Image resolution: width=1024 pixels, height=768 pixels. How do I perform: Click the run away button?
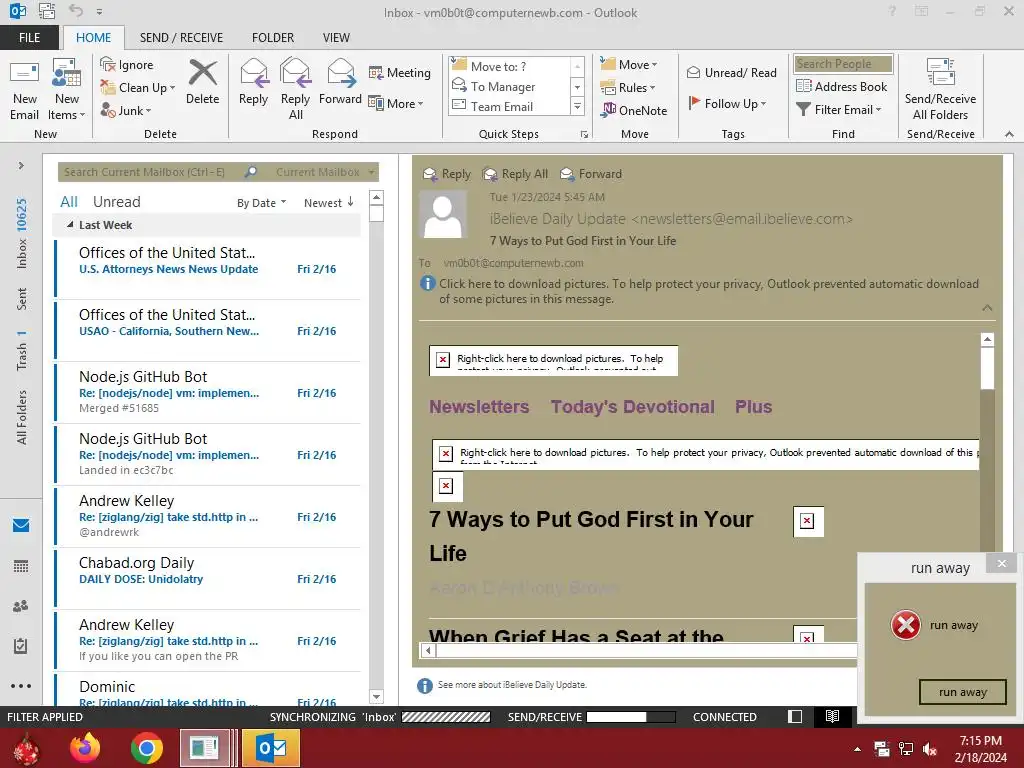coord(963,692)
